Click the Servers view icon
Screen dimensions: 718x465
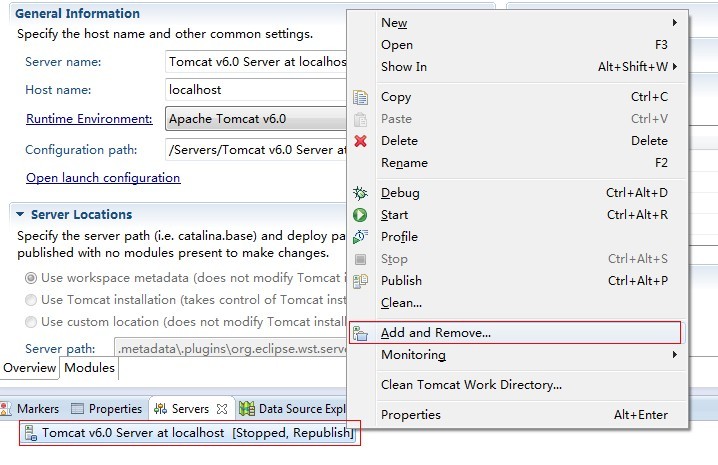(160, 409)
